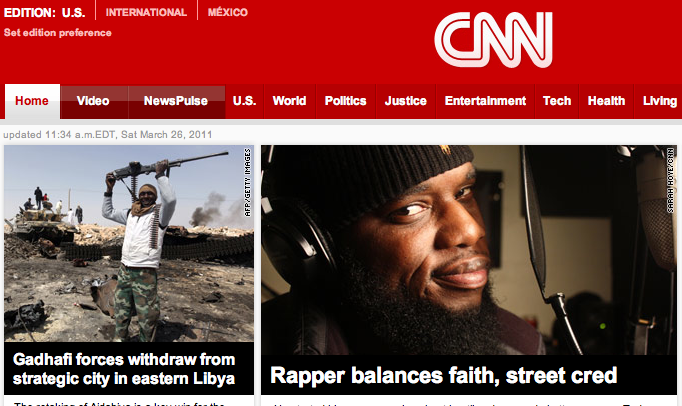
Task: Select the U.S. edition link
Action: (x=73, y=13)
